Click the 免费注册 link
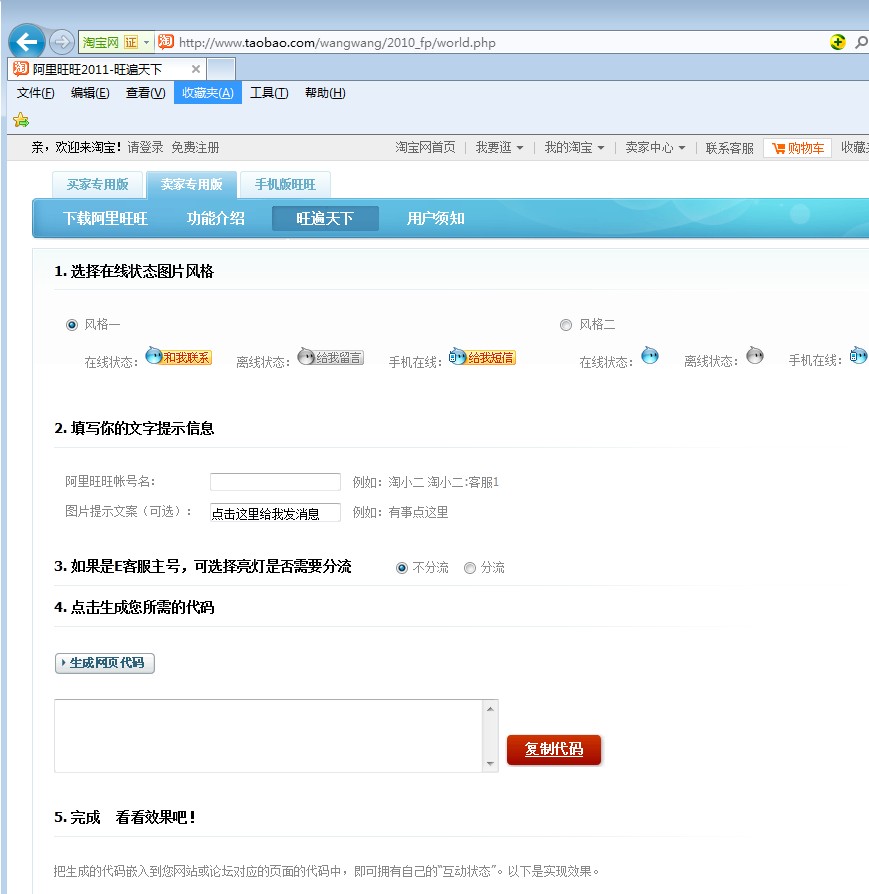The height and width of the screenshot is (894, 869). coord(196,148)
